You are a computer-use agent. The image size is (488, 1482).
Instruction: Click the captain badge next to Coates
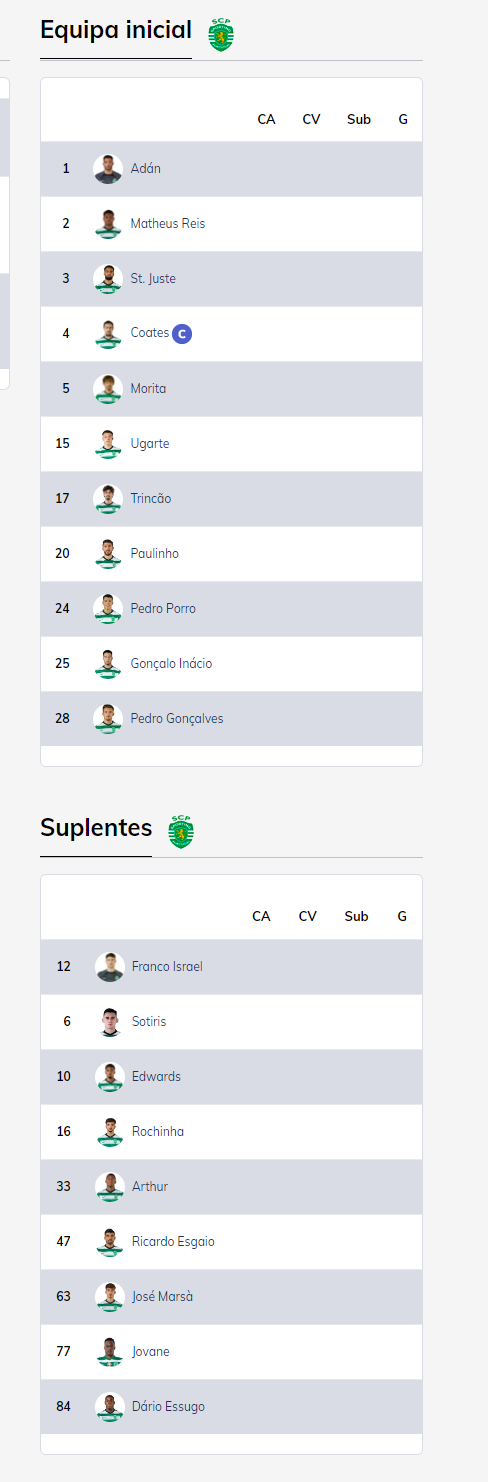pos(182,334)
